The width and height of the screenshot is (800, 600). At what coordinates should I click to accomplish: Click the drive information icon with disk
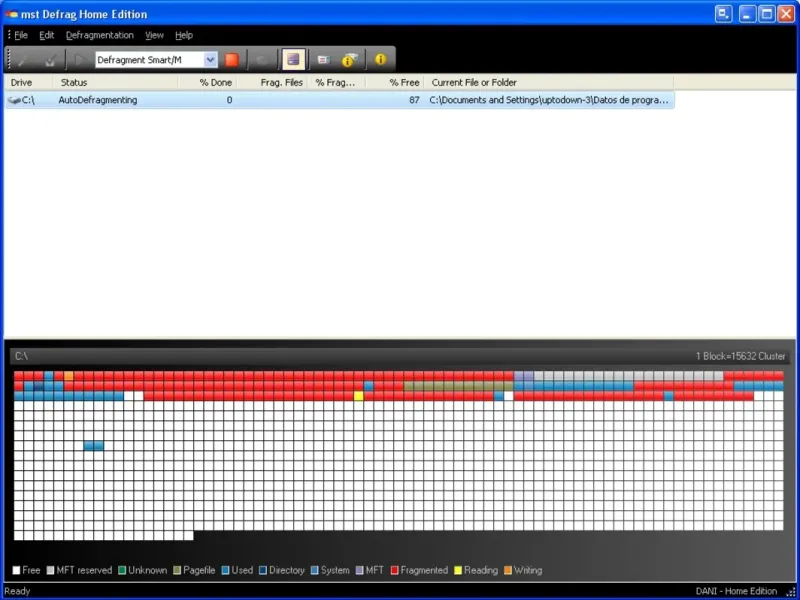pos(349,60)
